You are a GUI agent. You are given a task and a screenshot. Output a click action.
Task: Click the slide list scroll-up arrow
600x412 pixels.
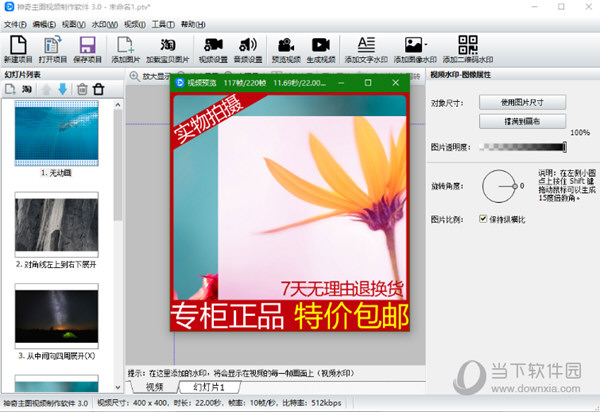pos(118,104)
